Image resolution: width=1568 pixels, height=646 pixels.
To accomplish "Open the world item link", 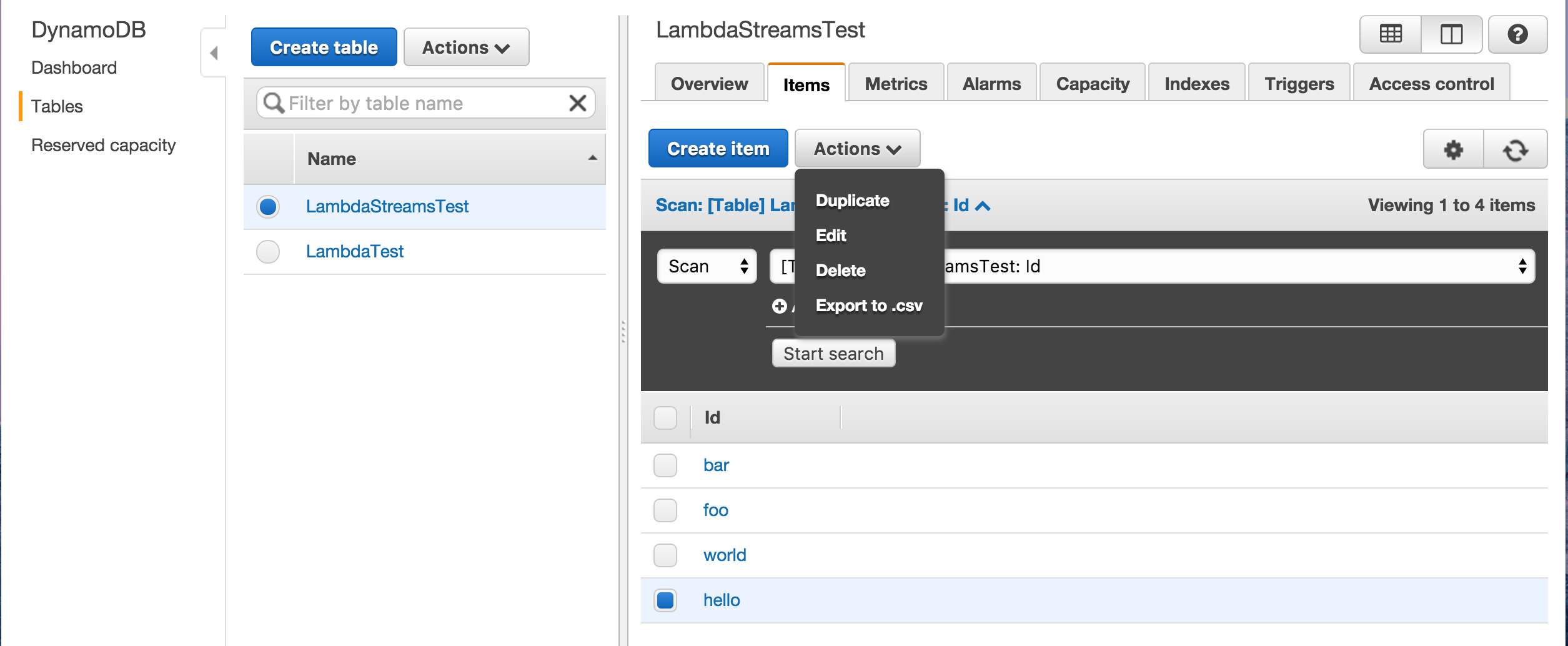I will coord(725,555).
